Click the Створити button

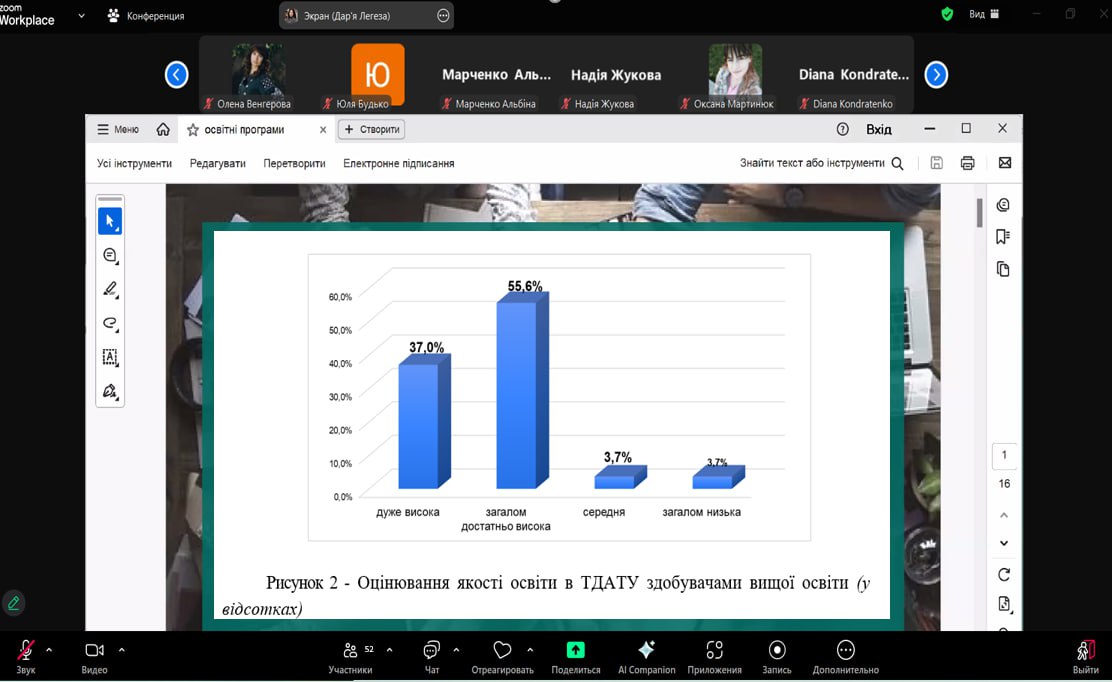click(x=372, y=130)
